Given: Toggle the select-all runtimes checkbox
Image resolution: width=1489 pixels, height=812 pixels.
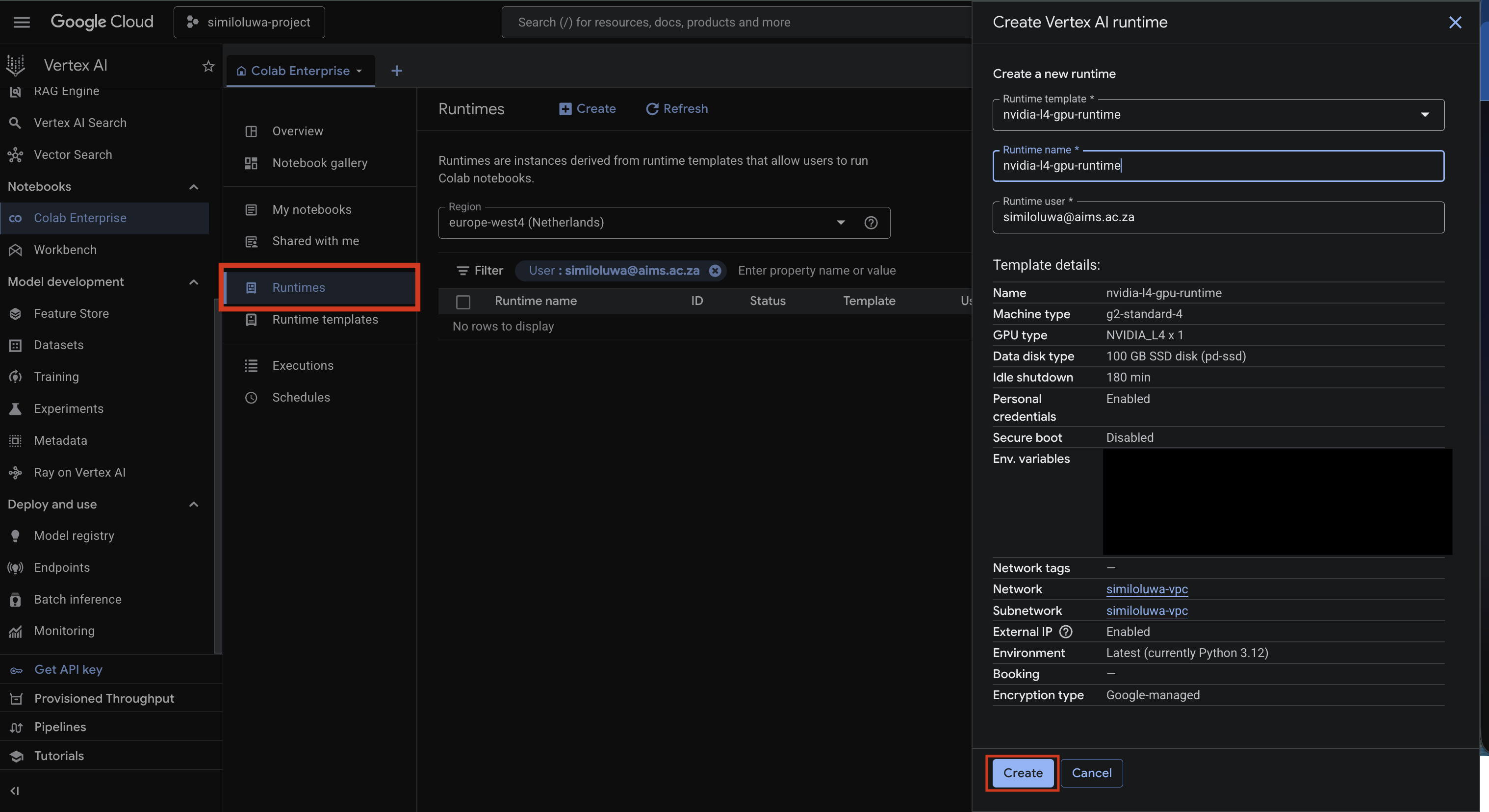Looking at the screenshot, I should coord(463,301).
